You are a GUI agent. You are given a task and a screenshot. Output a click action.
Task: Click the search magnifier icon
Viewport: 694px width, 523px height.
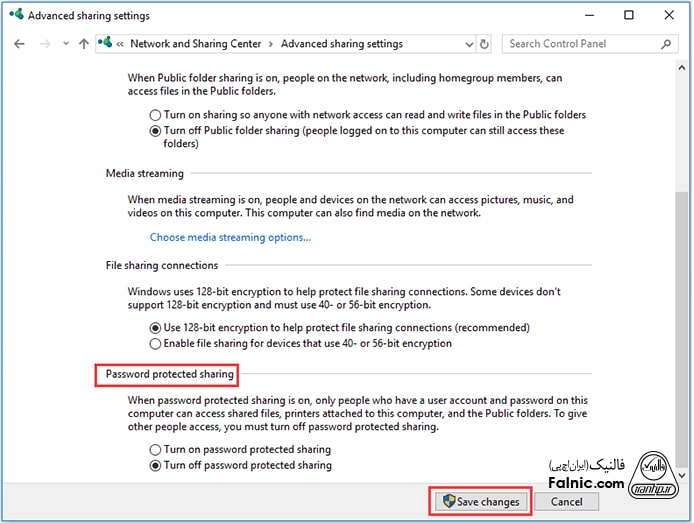click(667, 44)
